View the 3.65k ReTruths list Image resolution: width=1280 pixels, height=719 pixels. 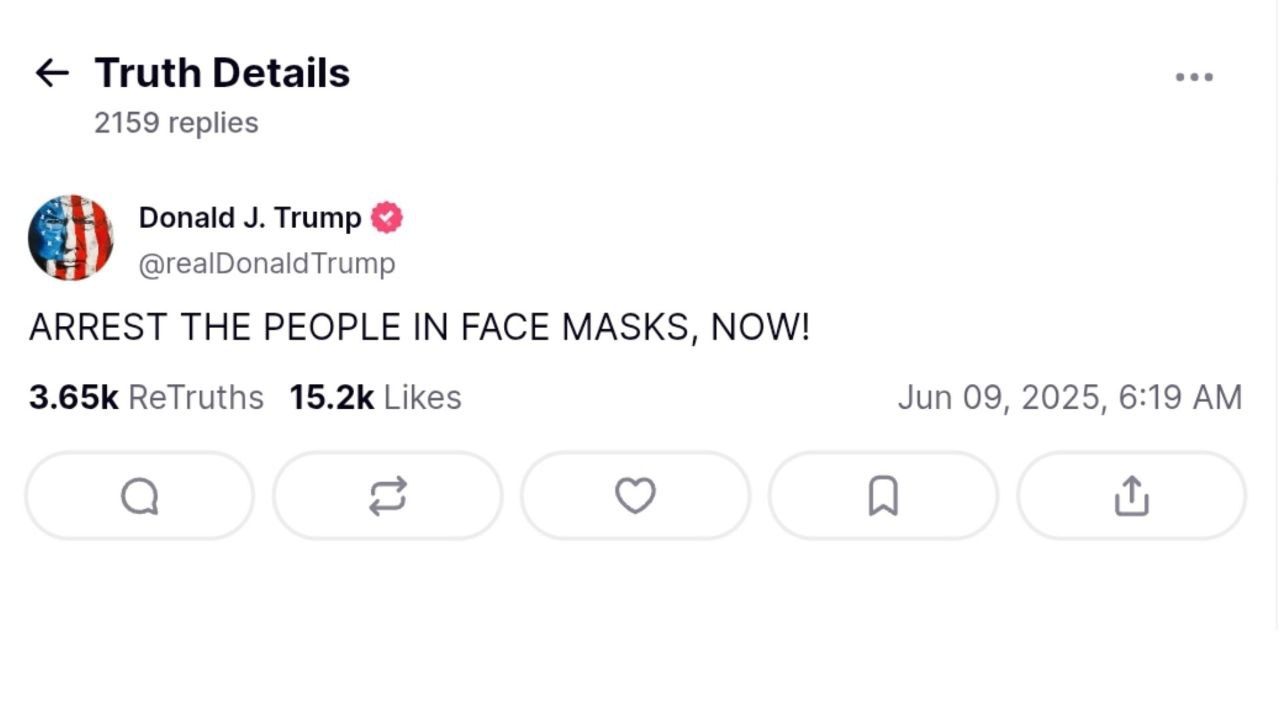(x=146, y=398)
